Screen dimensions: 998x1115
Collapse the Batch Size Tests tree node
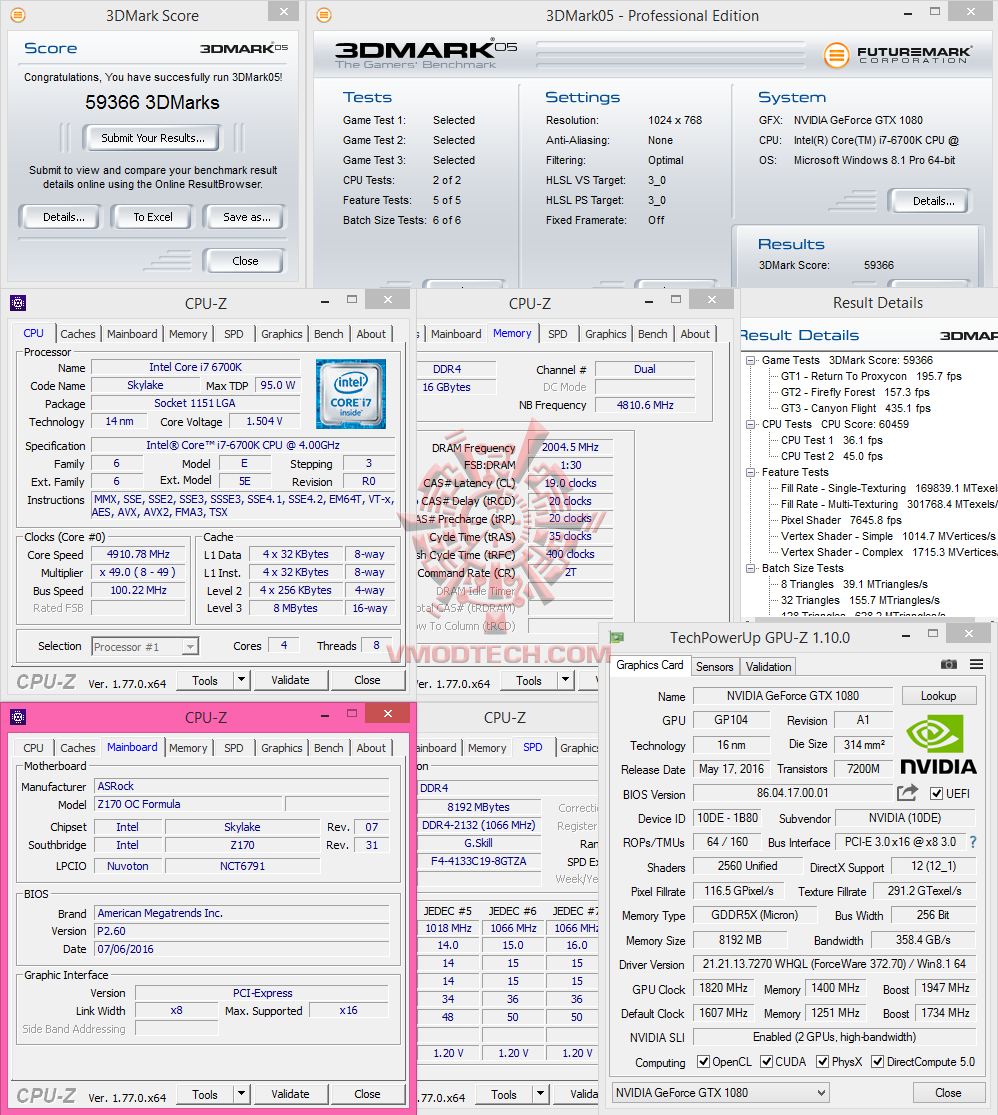(750, 568)
